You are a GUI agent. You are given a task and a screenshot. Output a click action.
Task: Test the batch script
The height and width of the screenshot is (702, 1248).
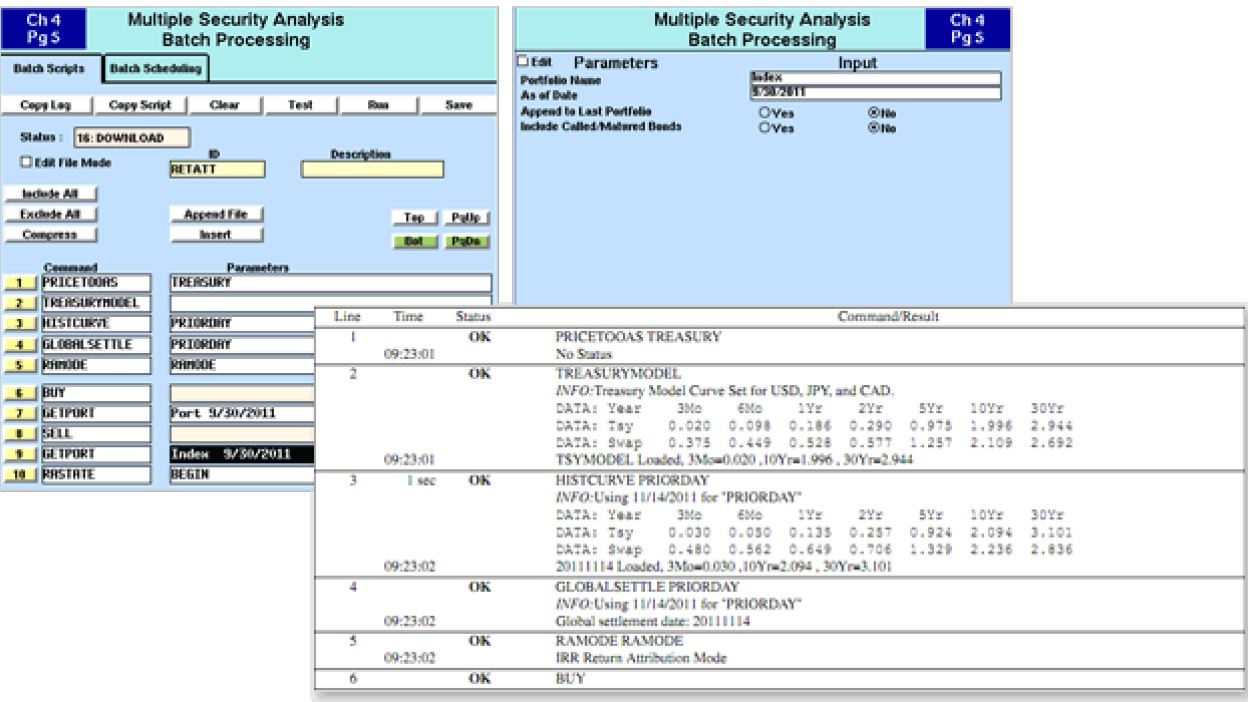pyautogui.click(x=300, y=104)
